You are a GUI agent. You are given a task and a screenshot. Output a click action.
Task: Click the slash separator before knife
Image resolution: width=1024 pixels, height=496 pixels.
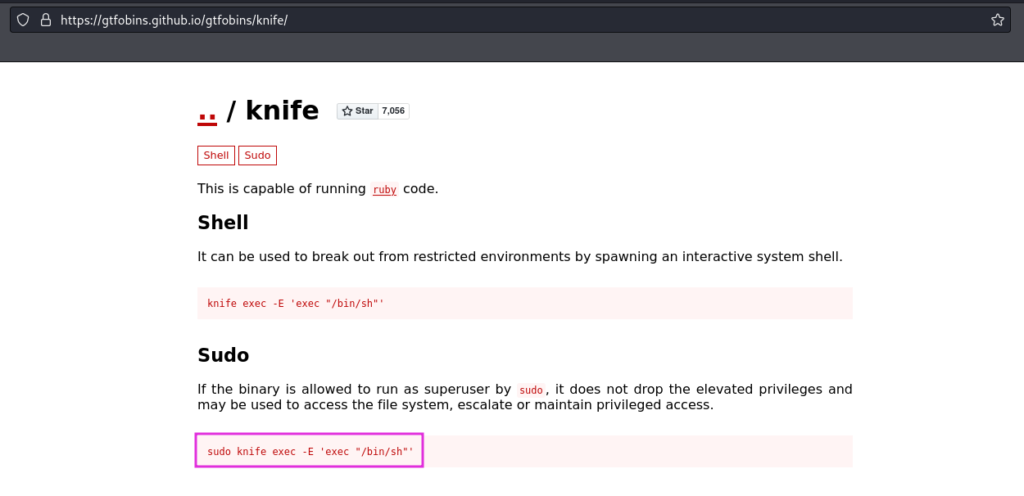pyautogui.click(x=231, y=111)
